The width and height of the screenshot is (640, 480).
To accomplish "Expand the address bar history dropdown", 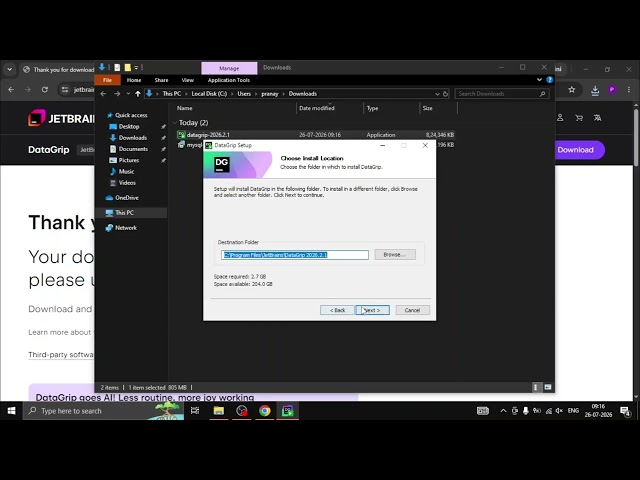I will (437, 94).
